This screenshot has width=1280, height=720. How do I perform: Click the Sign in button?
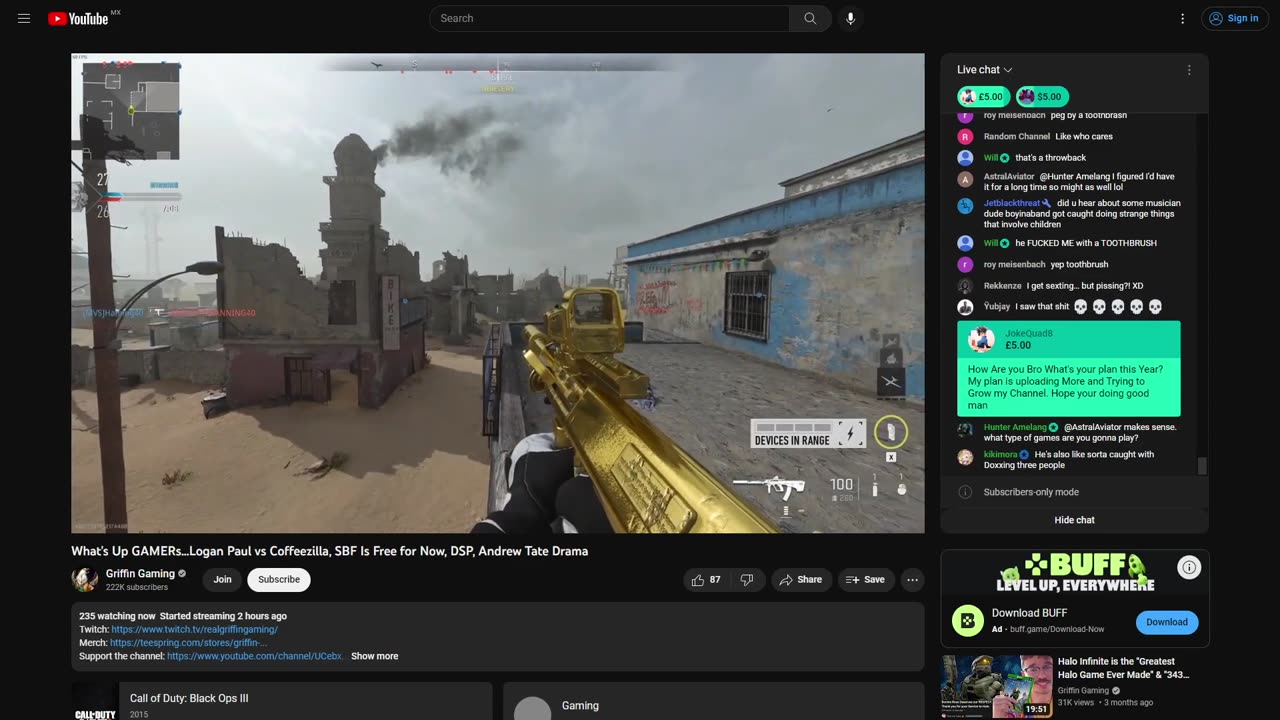click(x=1233, y=18)
